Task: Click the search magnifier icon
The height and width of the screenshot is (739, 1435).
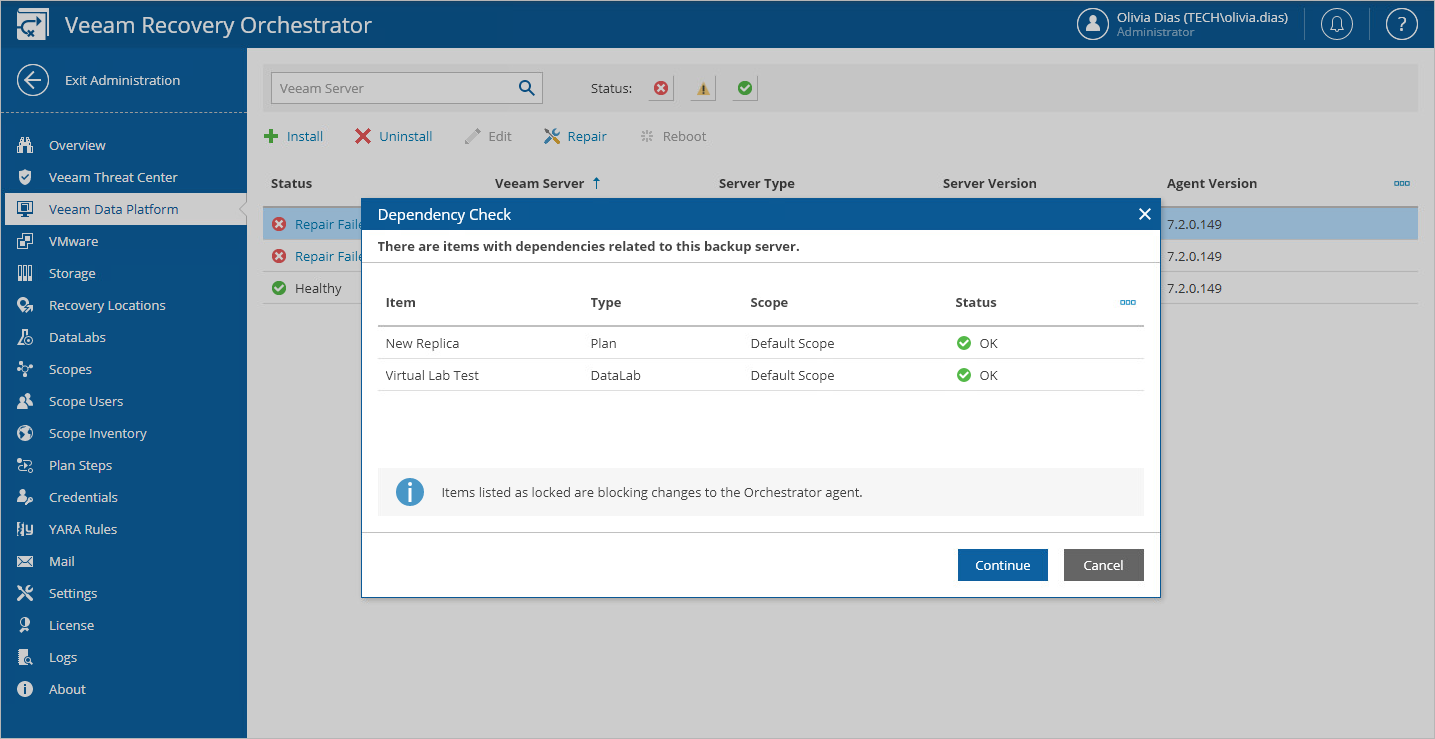Action: [x=527, y=88]
